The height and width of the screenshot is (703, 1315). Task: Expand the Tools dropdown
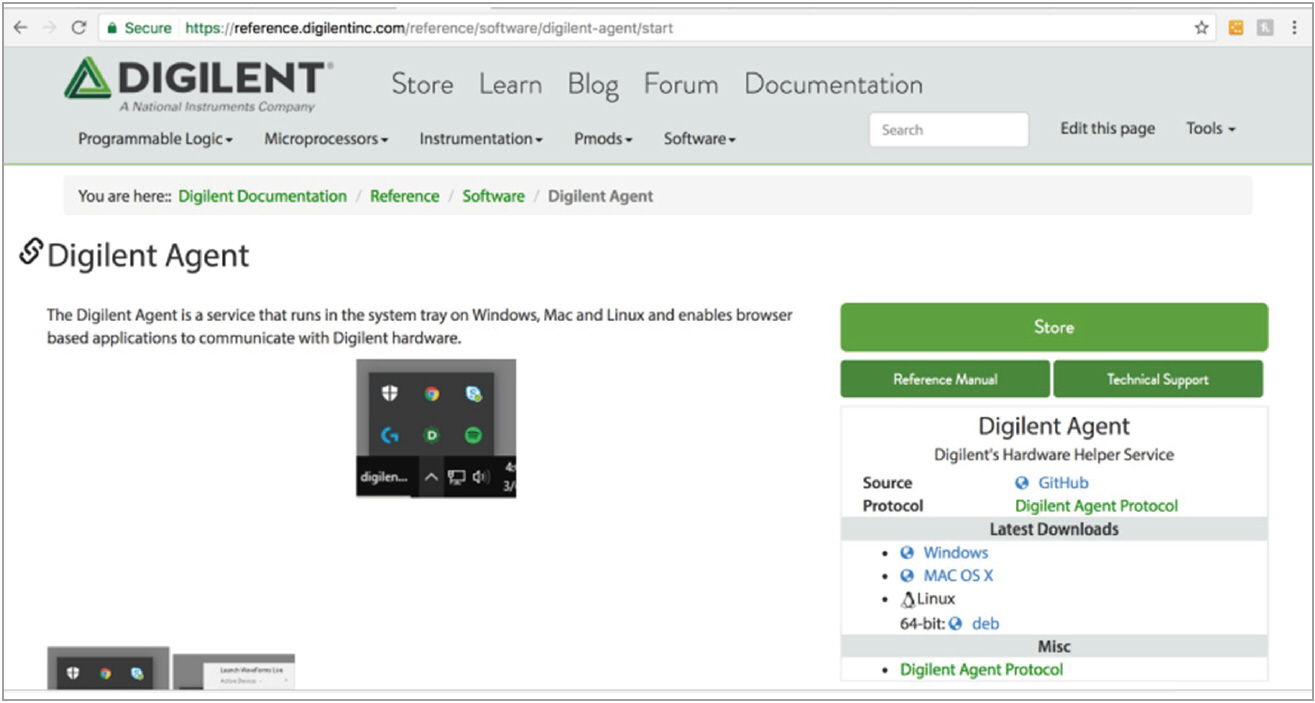1211,128
